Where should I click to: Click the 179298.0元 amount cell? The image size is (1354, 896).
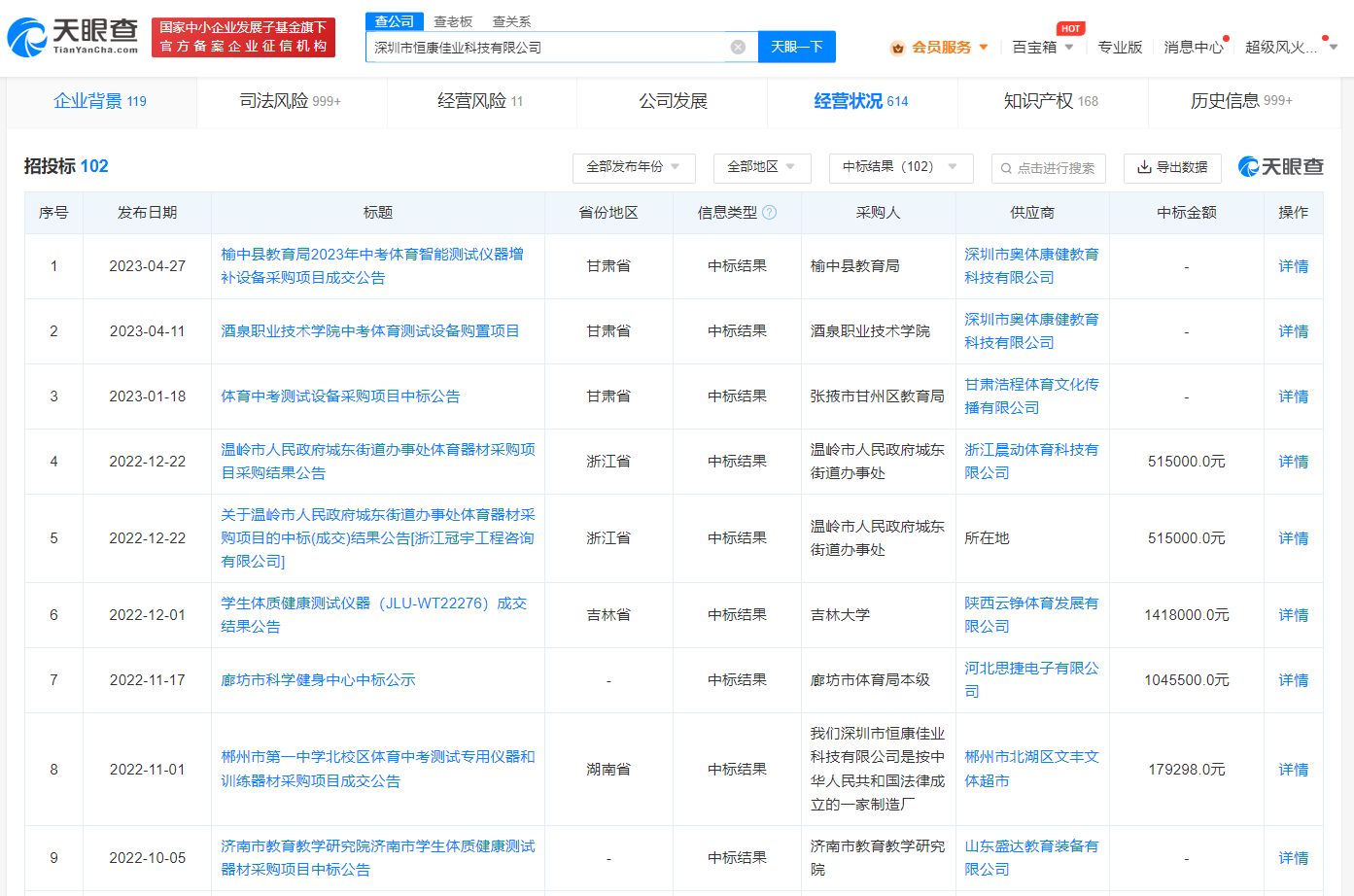[x=1186, y=769]
